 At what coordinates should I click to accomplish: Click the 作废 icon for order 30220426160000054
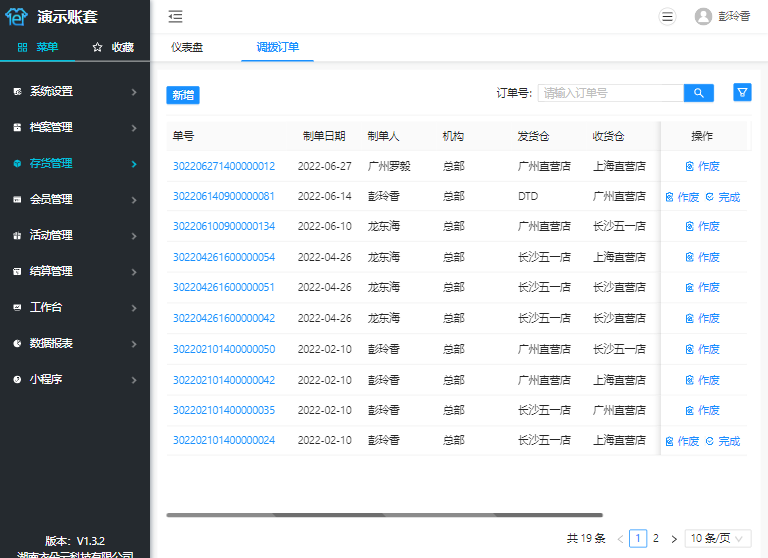(690, 257)
